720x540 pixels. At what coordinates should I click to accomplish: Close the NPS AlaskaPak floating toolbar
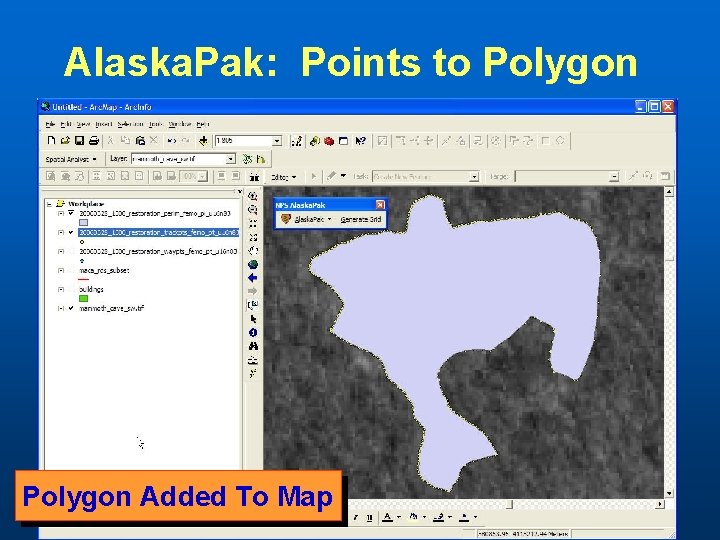click(380, 205)
